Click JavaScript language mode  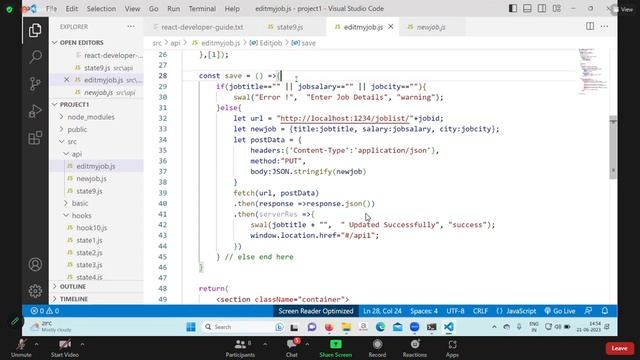(516, 311)
